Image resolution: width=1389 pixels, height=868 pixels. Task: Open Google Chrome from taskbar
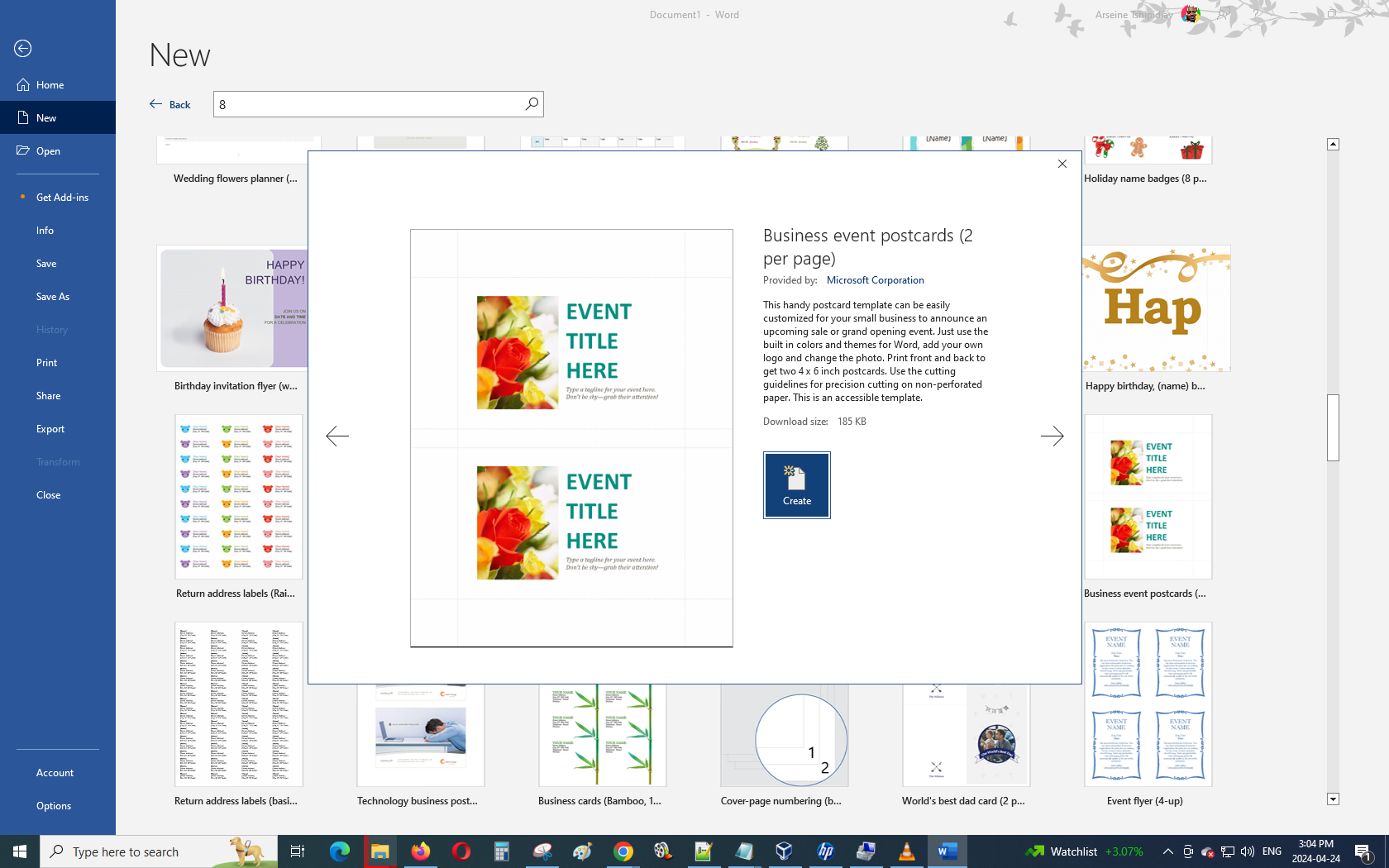[x=623, y=851]
